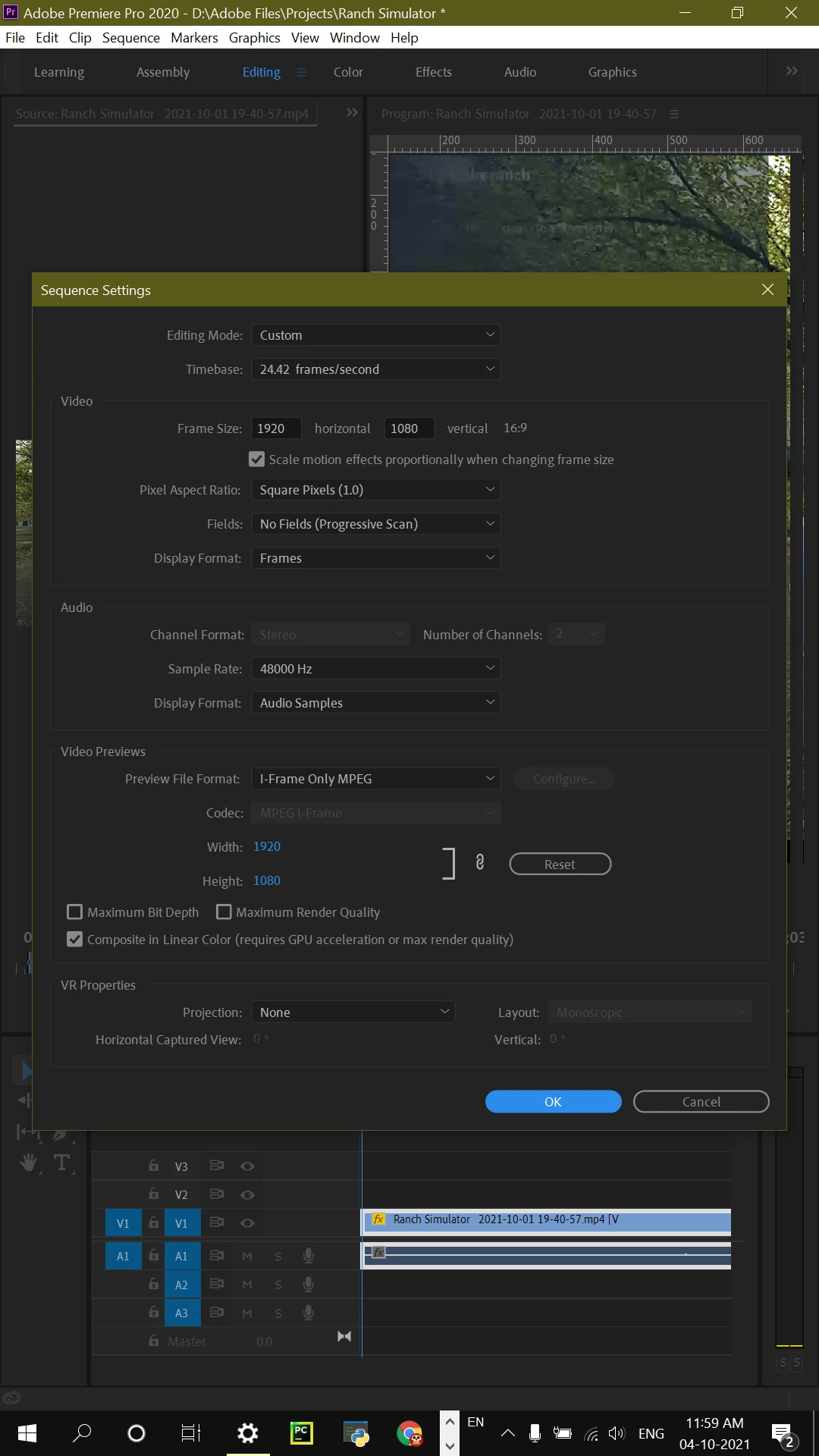Image resolution: width=819 pixels, height=1456 pixels.
Task: Open Windows Start menu
Action: 27,1433
